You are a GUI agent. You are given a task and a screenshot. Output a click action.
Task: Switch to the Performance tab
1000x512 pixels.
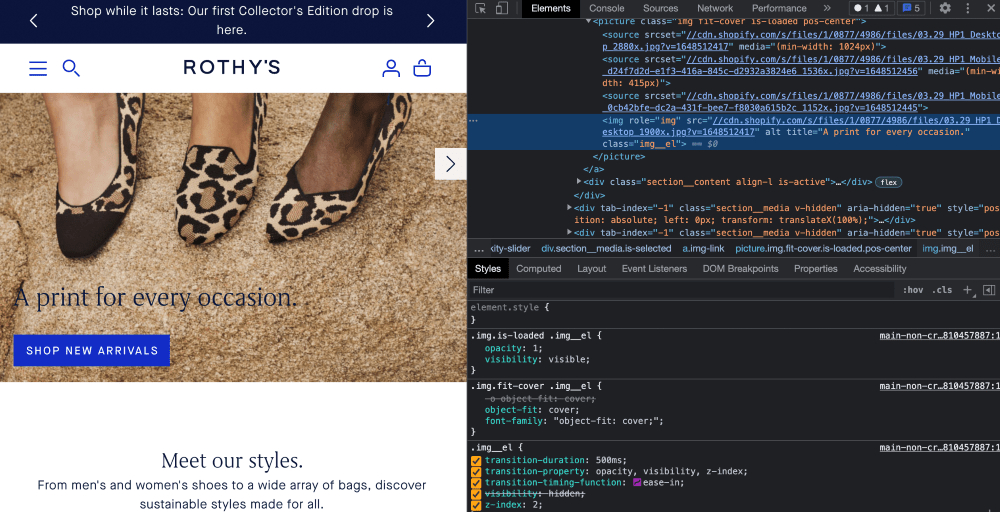pos(779,8)
